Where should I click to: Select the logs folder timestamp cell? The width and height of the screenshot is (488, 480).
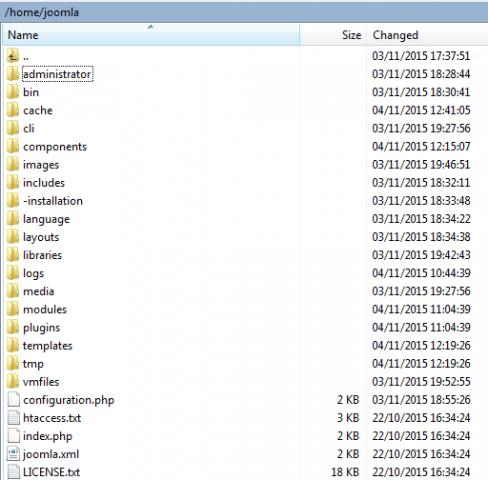pyautogui.click(x=421, y=273)
